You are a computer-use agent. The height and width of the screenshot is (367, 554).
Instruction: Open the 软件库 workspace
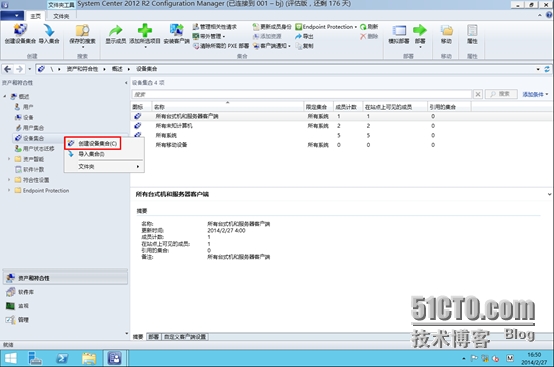[x=65, y=292]
